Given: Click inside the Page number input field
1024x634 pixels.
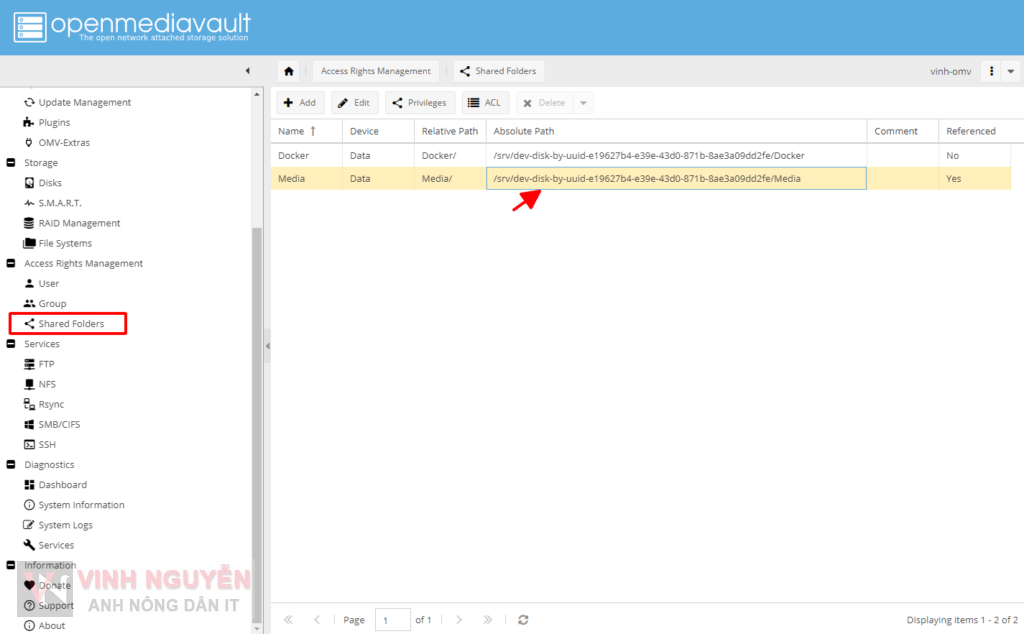Looking at the screenshot, I should click(390, 619).
